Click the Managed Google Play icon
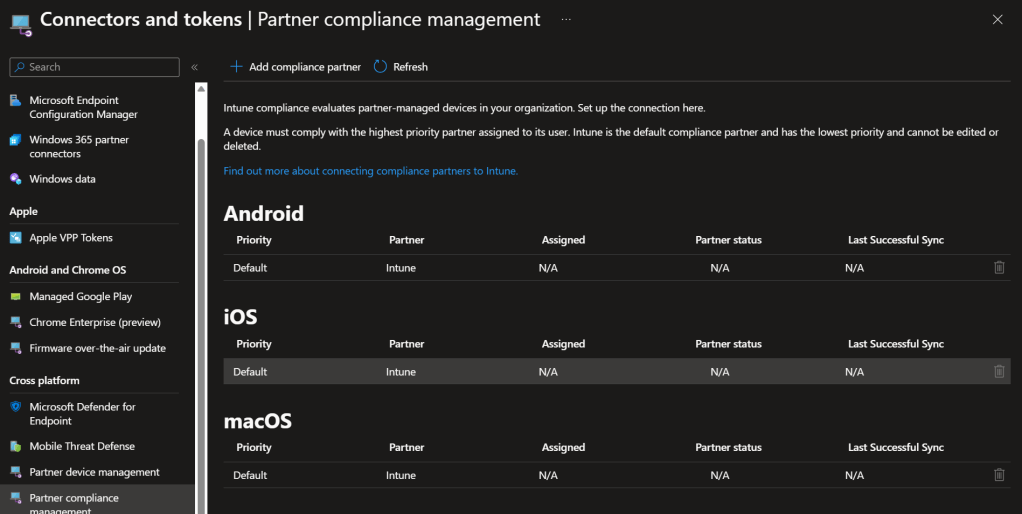This screenshot has height=514, width=1022. pyautogui.click(x=16, y=297)
